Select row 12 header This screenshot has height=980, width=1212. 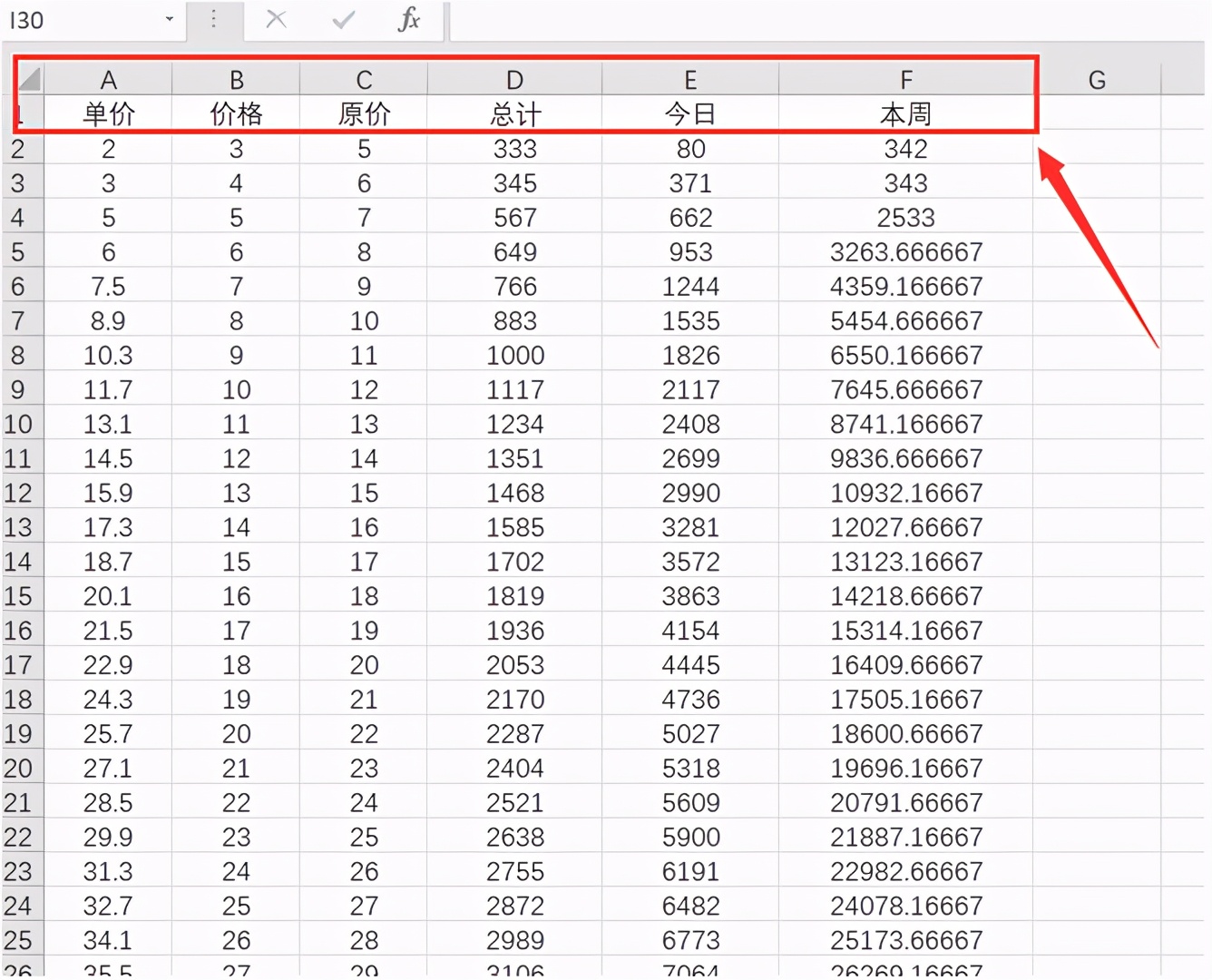(x=18, y=493)
